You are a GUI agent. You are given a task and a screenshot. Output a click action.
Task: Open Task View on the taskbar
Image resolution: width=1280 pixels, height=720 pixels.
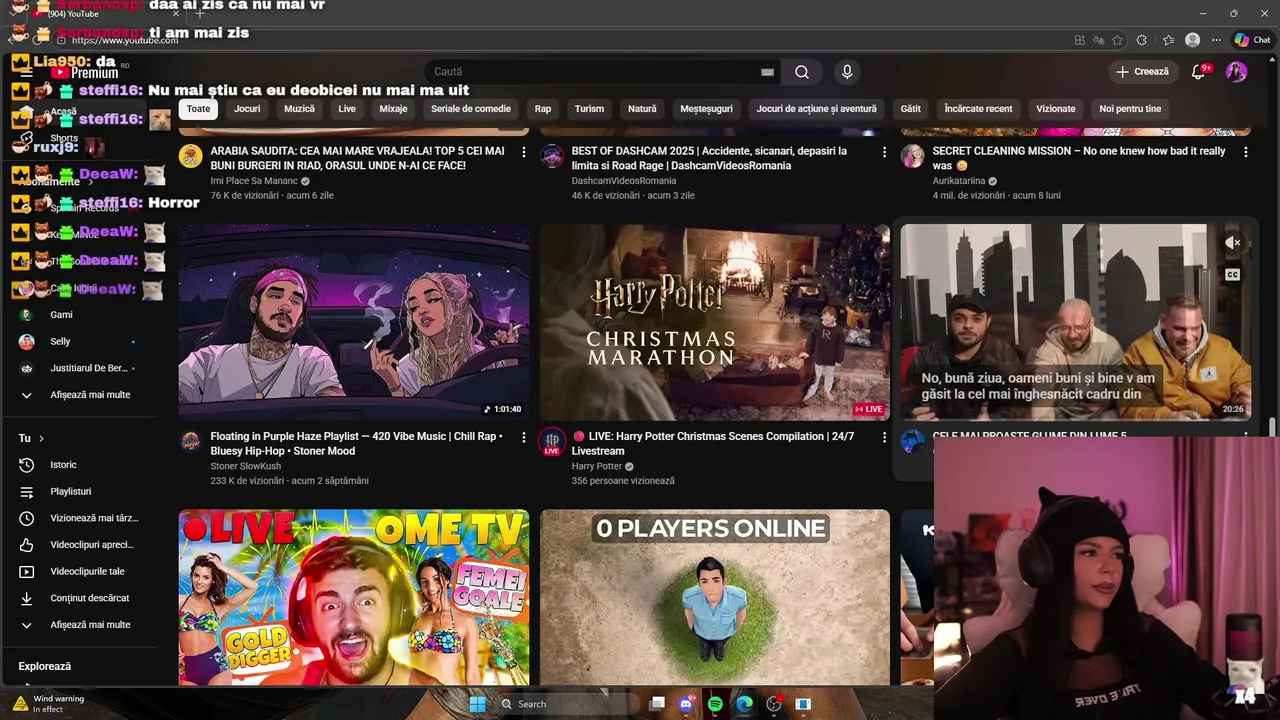pyautogui.click(x=657, y=704)
